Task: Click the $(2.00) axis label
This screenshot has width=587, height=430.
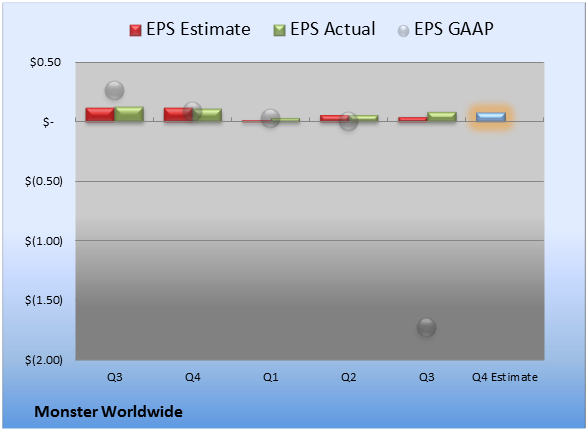Action: point(44,360)
